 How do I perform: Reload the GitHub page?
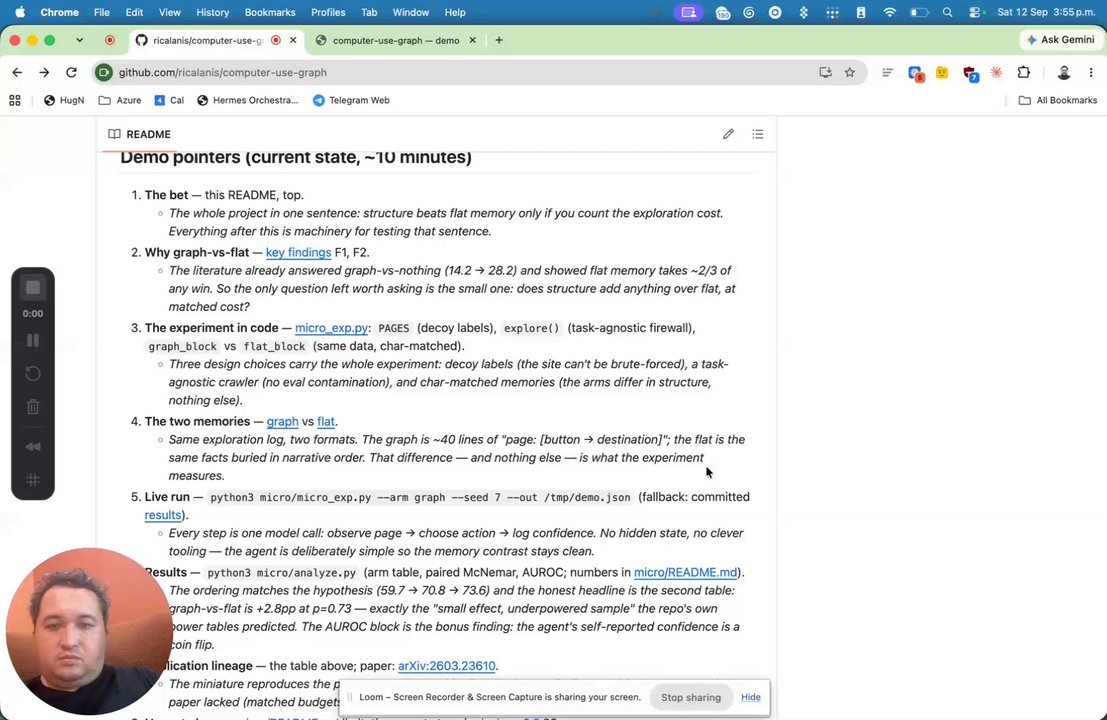click(x=71, y=72)
